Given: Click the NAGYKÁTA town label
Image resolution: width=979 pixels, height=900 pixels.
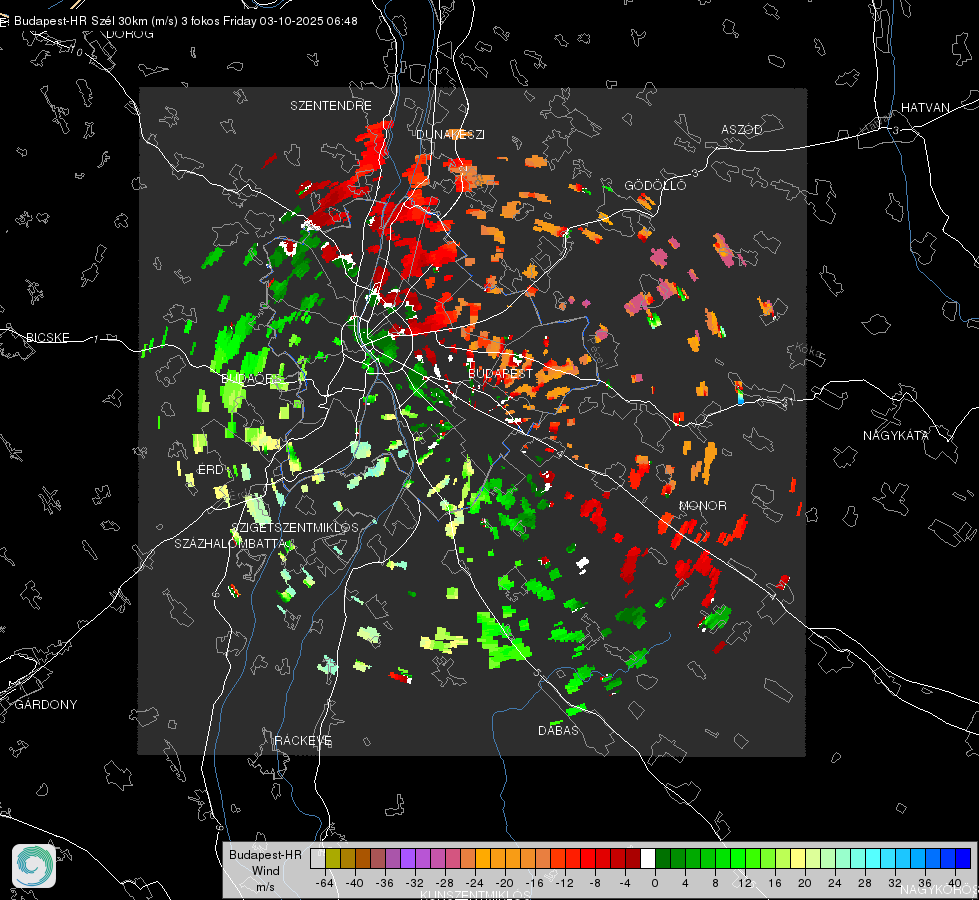Looking at the screenshot, I should pyautogui.click(x=895, y=435).
